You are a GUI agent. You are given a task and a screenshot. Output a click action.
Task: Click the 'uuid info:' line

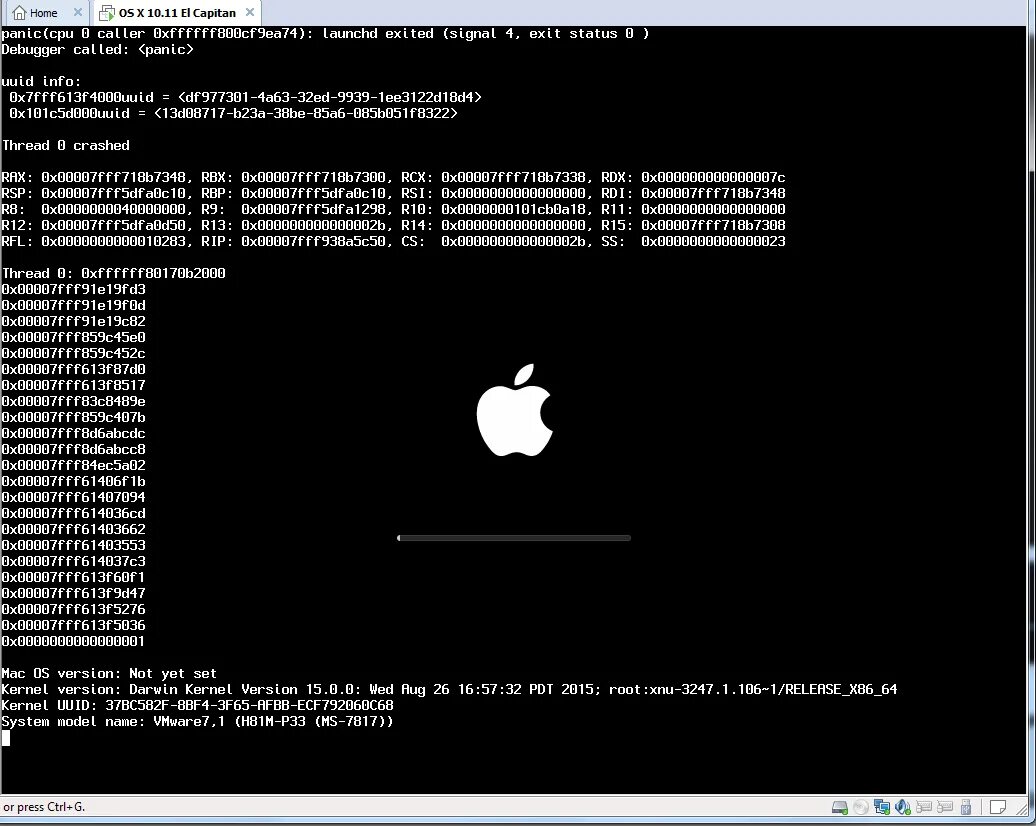(x=41, y=81)
